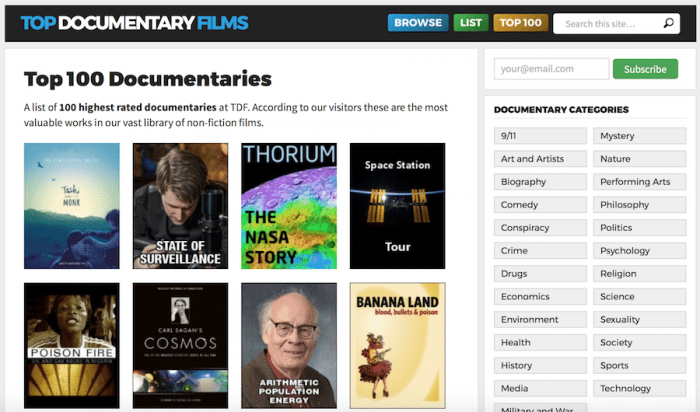Select the Biography category
Viewport: 700px width, 412px height.
[540, 182]
